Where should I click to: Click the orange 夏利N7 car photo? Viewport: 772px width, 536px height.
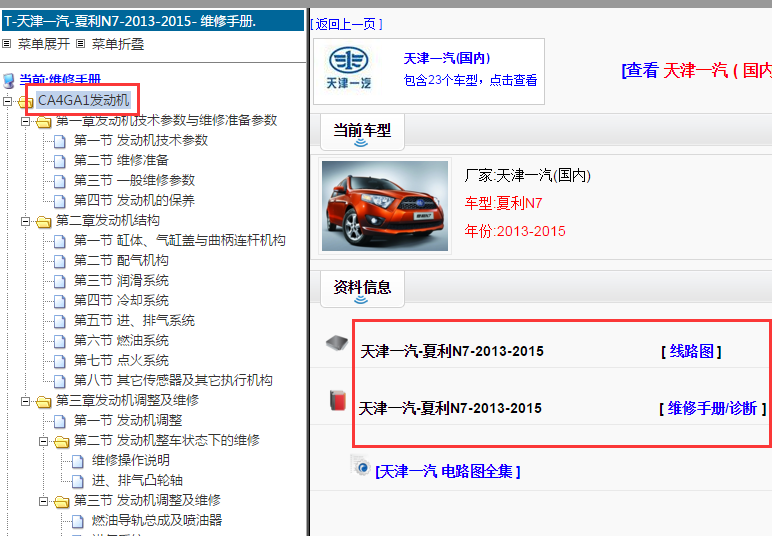385,206
